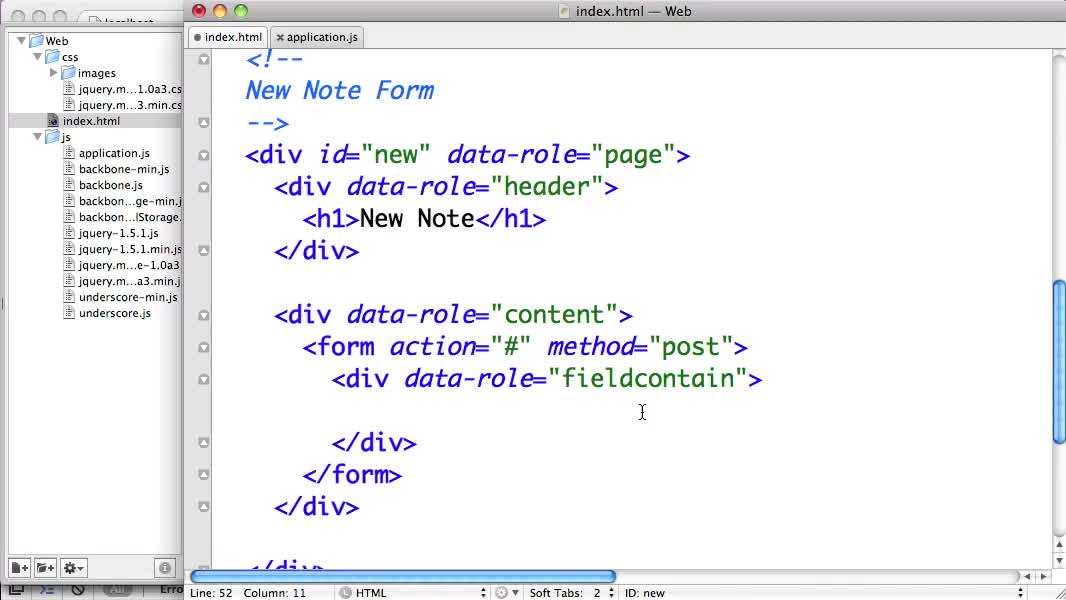The image size is (1066, 600).
Task: Fold the form element using its gutter marker
Action: 203,347
